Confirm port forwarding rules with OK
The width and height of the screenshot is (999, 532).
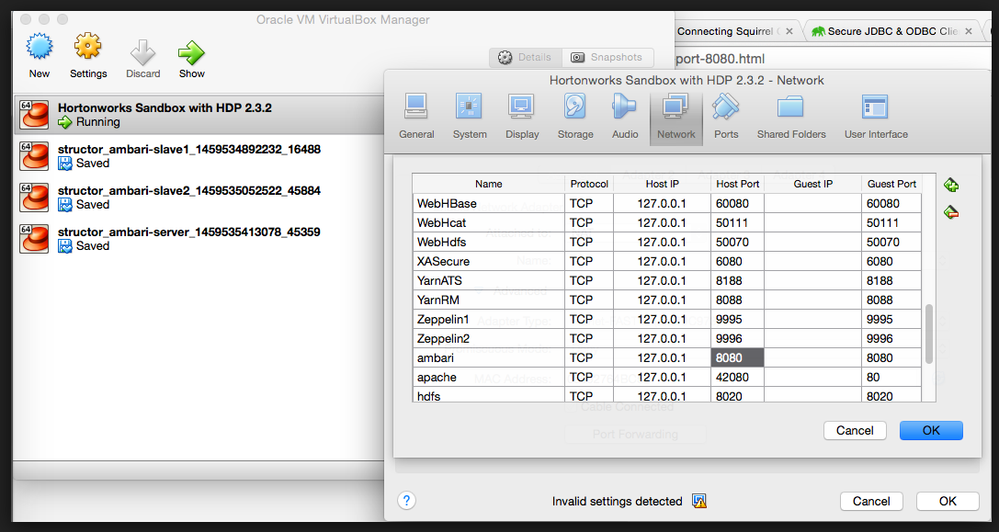930,430
